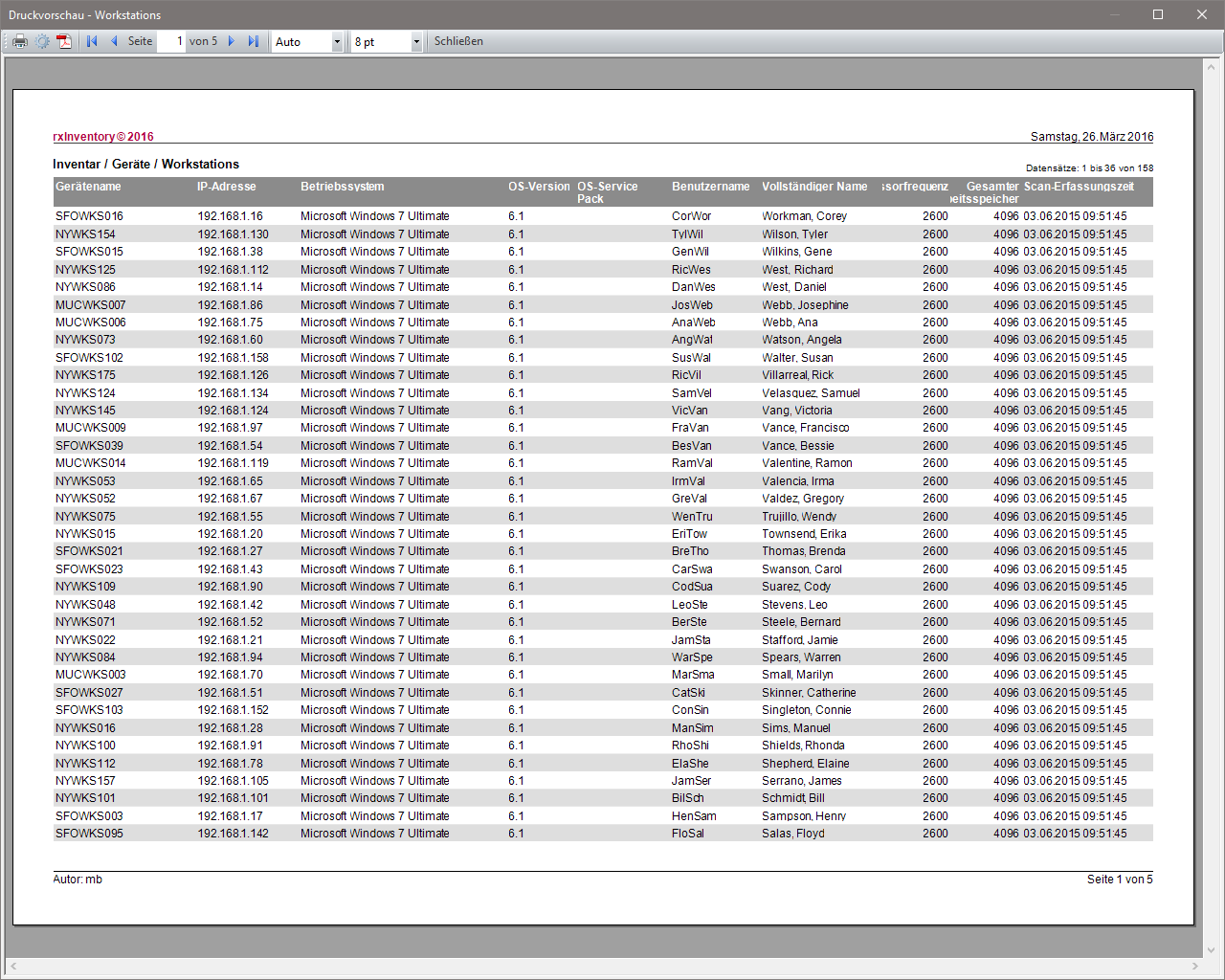The image size is (1225, 980).
Task: Go to the previous page
Action: tap(114, 41)
